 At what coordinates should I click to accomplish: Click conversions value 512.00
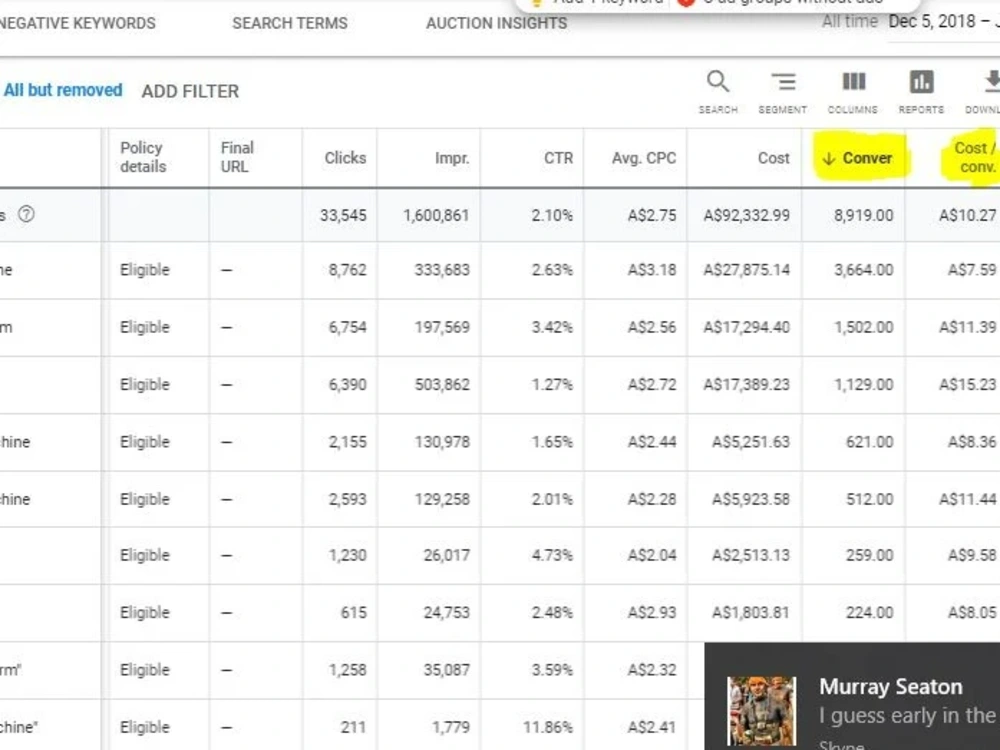(x=869, y=499)
